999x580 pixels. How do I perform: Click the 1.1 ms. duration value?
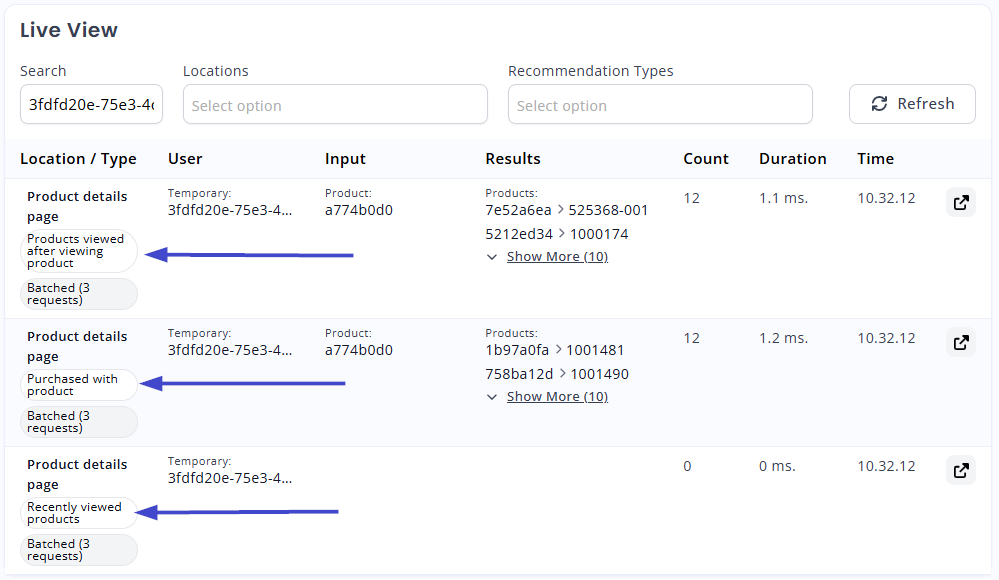coord(783,198)
